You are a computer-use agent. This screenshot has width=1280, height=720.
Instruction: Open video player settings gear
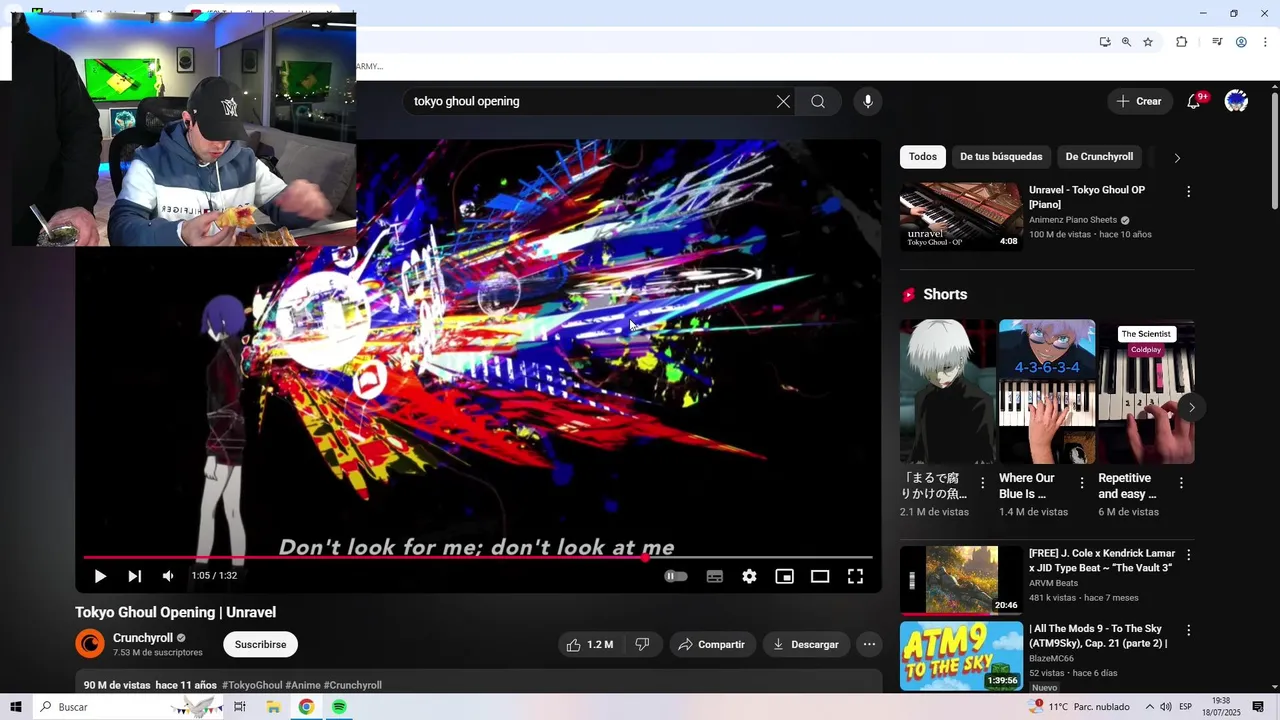pos(749,576)
